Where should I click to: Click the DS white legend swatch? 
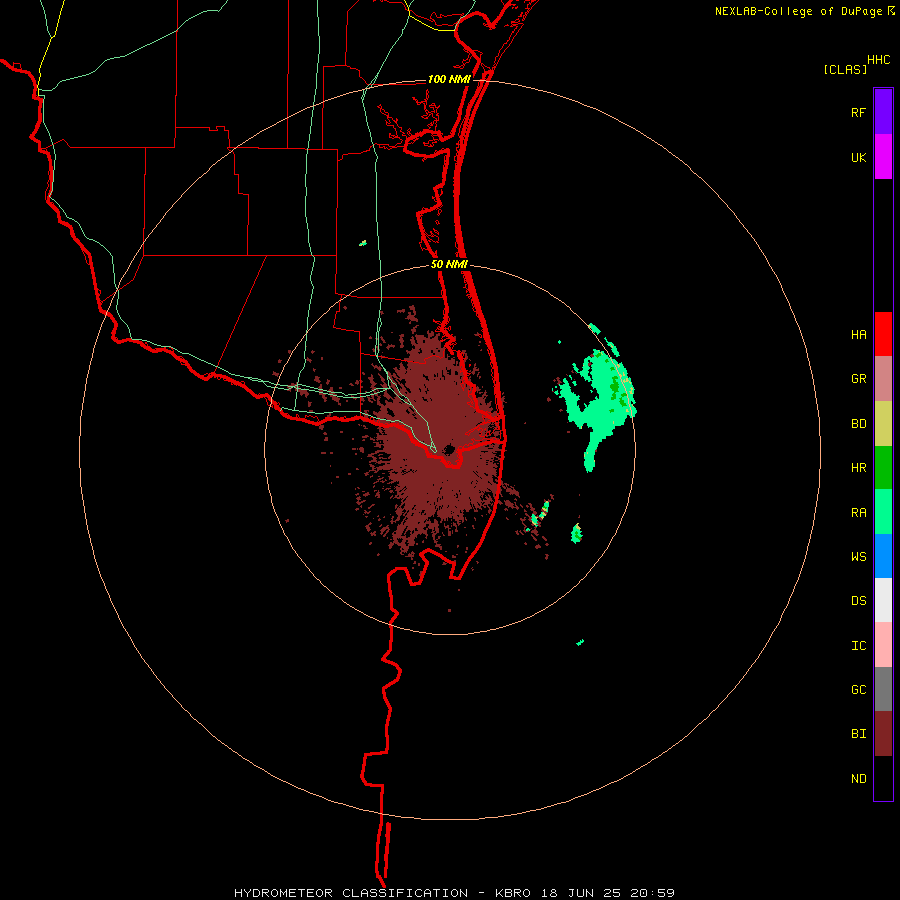click(883, 600)
